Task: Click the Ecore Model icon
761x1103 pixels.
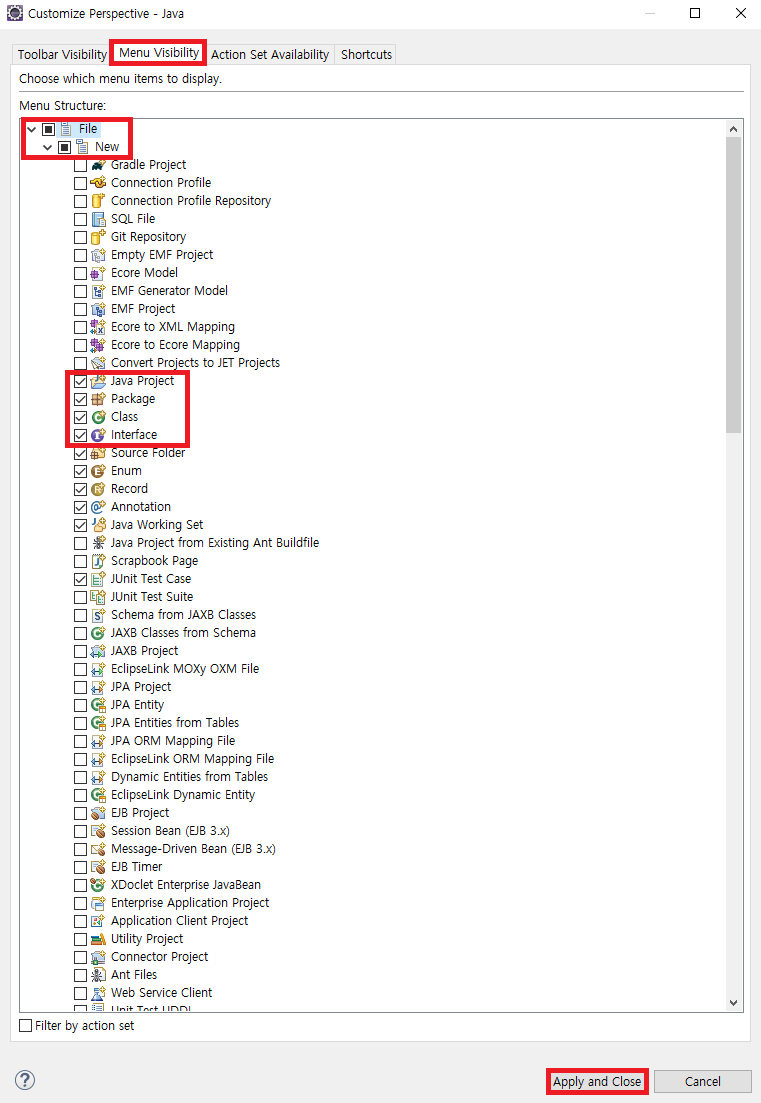Action: pos(98,273)
